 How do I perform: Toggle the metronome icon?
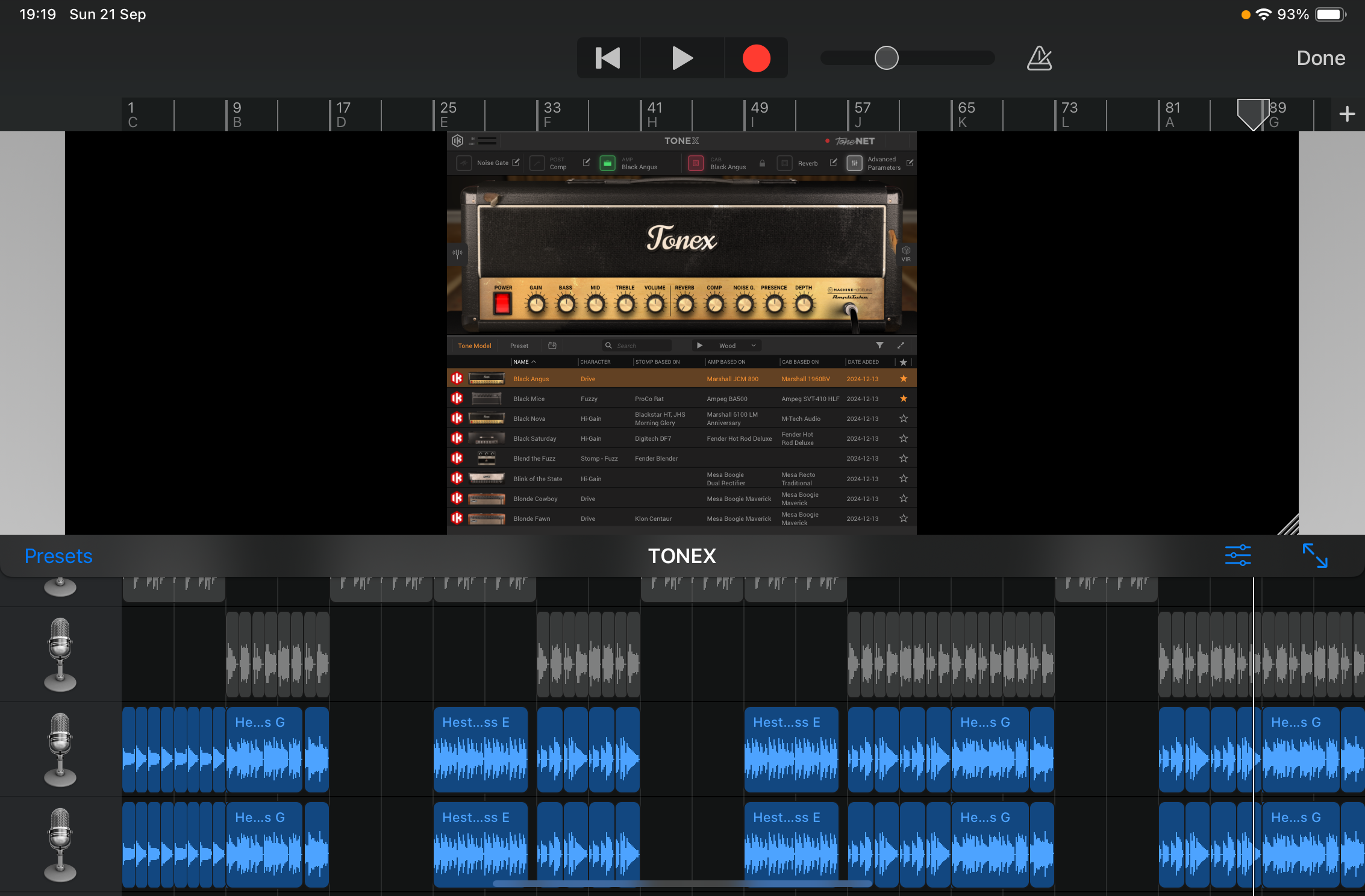pos(1039,58)
